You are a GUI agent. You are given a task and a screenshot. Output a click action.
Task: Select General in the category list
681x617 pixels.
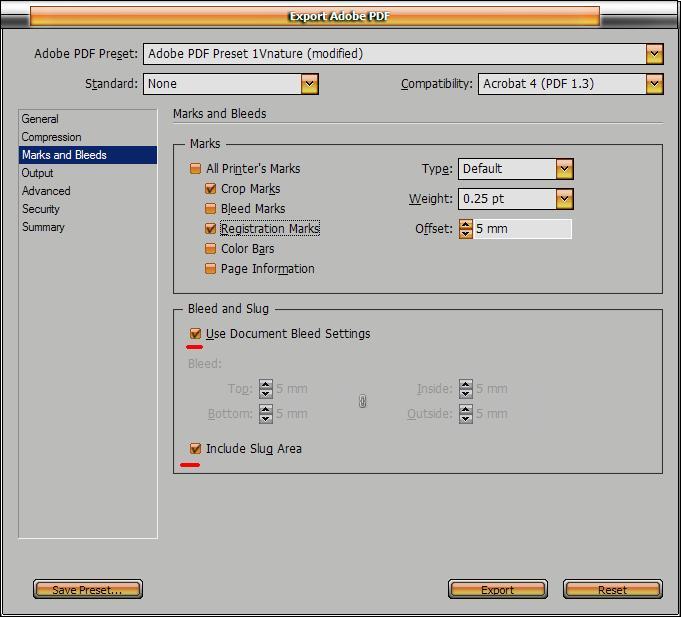pyautogui.click(x=88, y=119)
